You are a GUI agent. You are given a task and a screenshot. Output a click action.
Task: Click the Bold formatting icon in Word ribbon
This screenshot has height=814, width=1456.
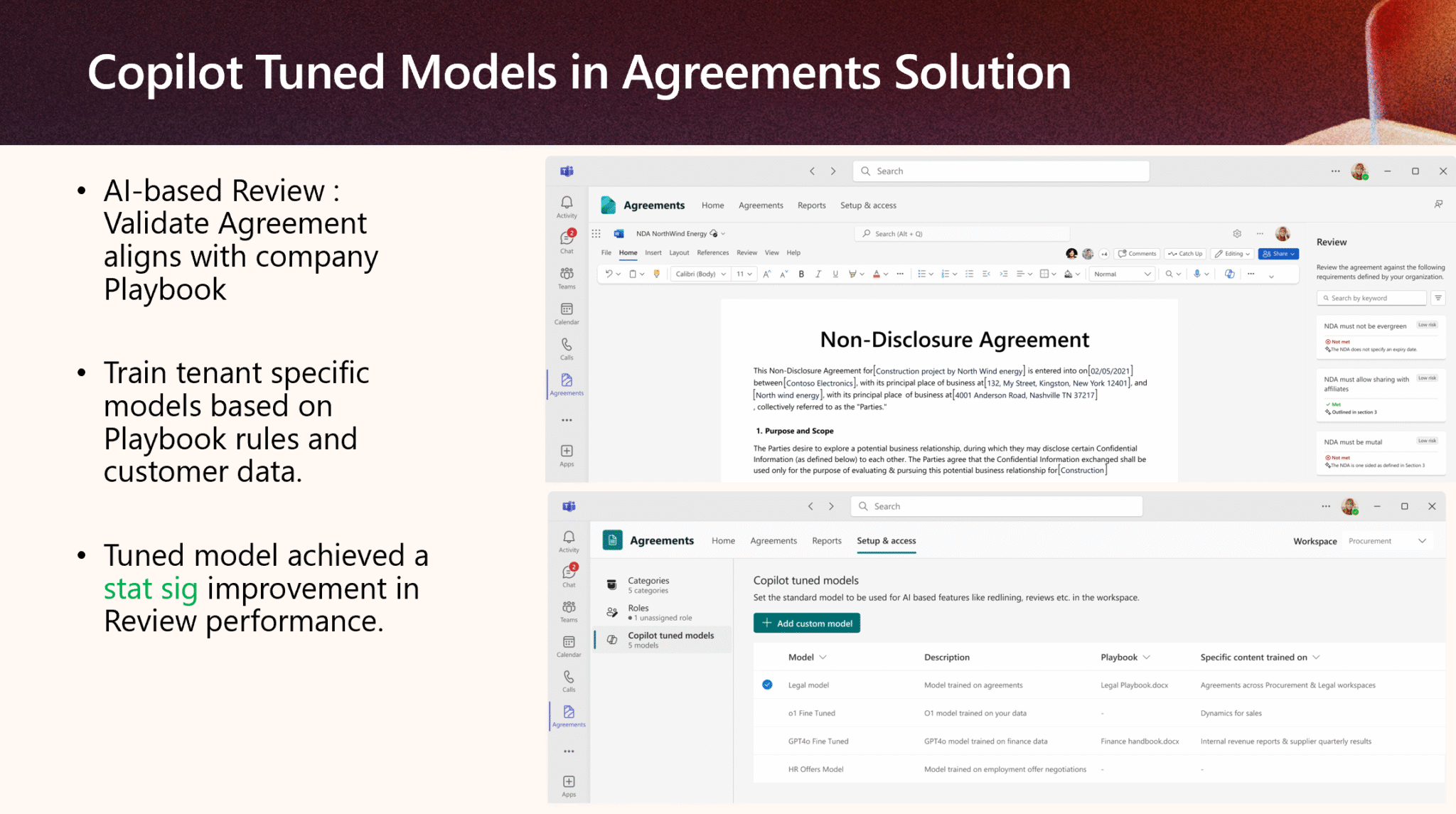click(801, 274)
